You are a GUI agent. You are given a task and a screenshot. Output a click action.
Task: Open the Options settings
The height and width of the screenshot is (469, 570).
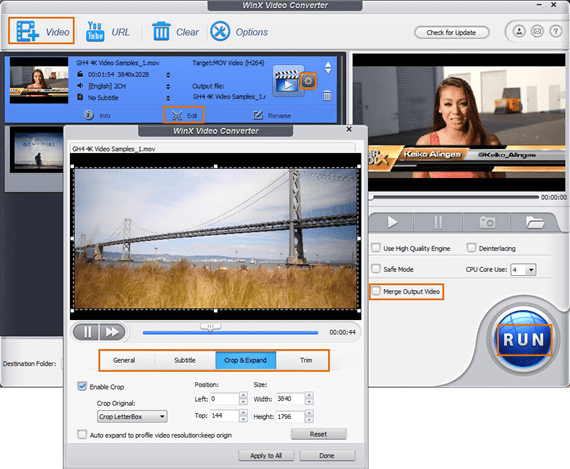tap(240, 32)
